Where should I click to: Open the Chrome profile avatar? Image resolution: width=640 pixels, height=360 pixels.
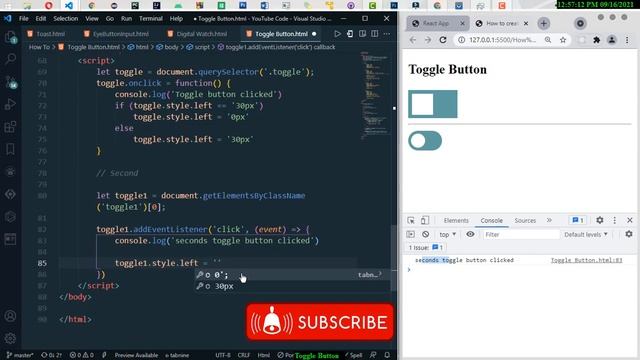(612, 40)
